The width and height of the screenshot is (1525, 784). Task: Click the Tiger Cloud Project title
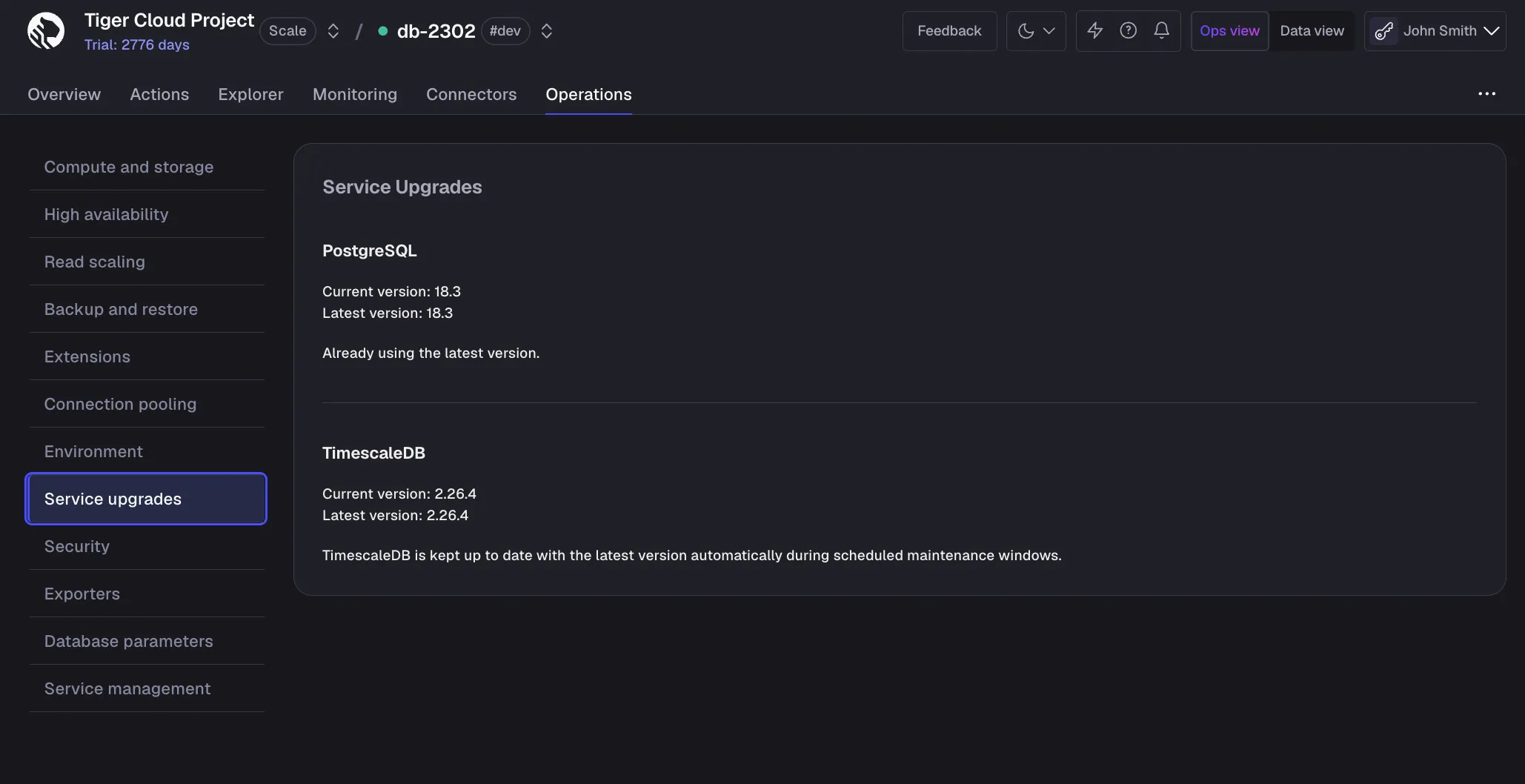click(169, 20)
